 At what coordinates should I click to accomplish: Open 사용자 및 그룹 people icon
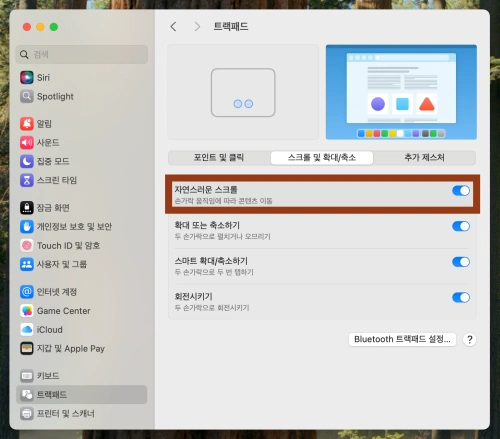[x=27, y=264]
